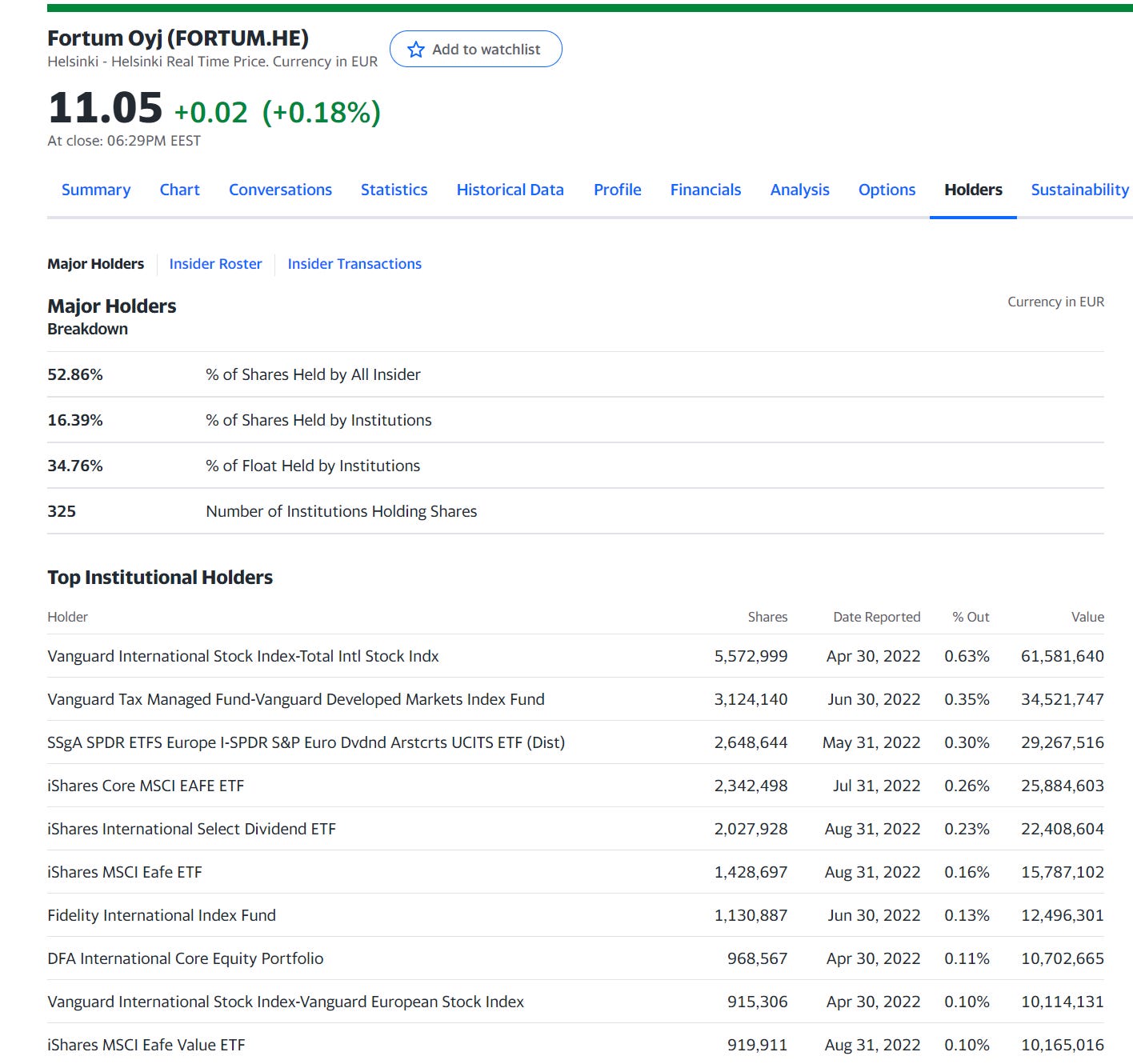The width and height of the screenshot is (1133, 1064).
Task: Click shares value 2,342,498
Action: [x=751, y=786]
